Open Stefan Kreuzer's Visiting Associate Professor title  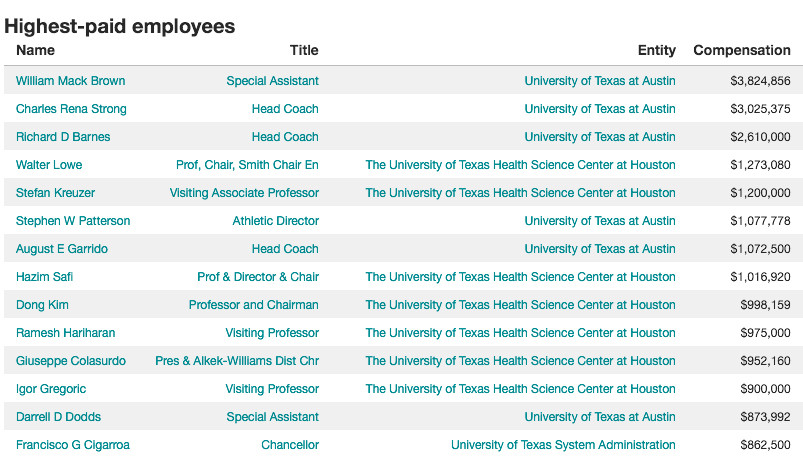coord(244,193)
